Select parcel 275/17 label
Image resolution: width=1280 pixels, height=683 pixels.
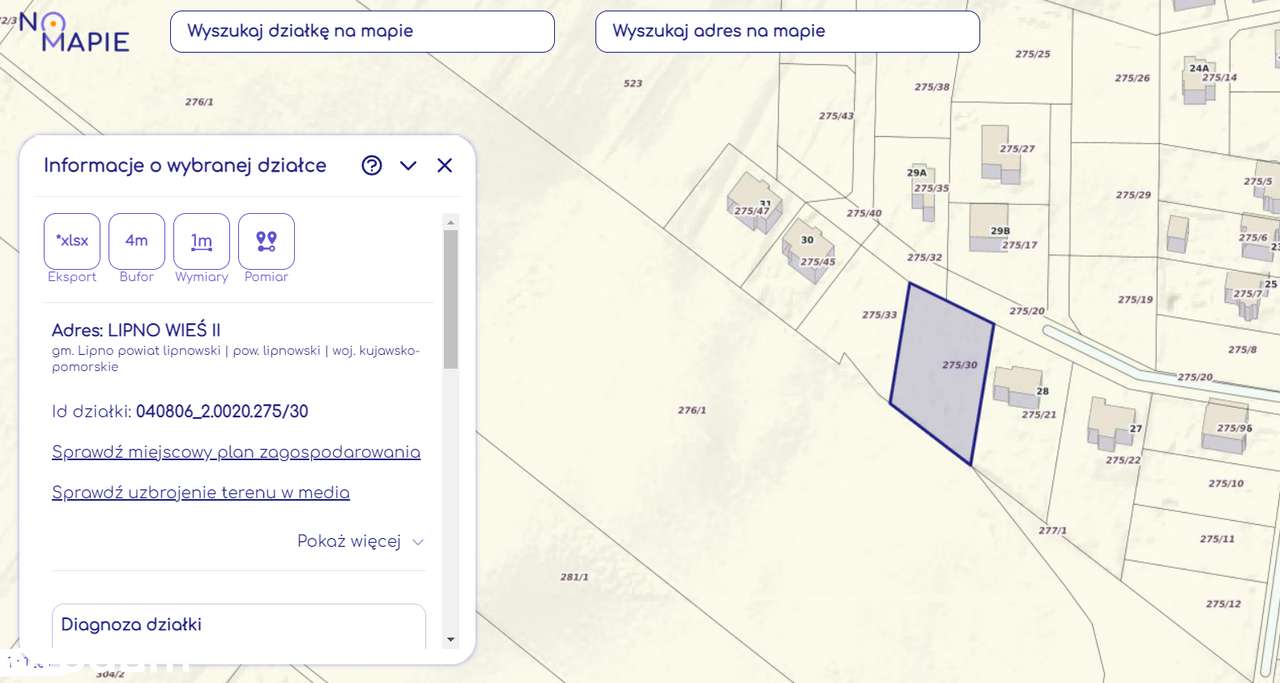1019,245
